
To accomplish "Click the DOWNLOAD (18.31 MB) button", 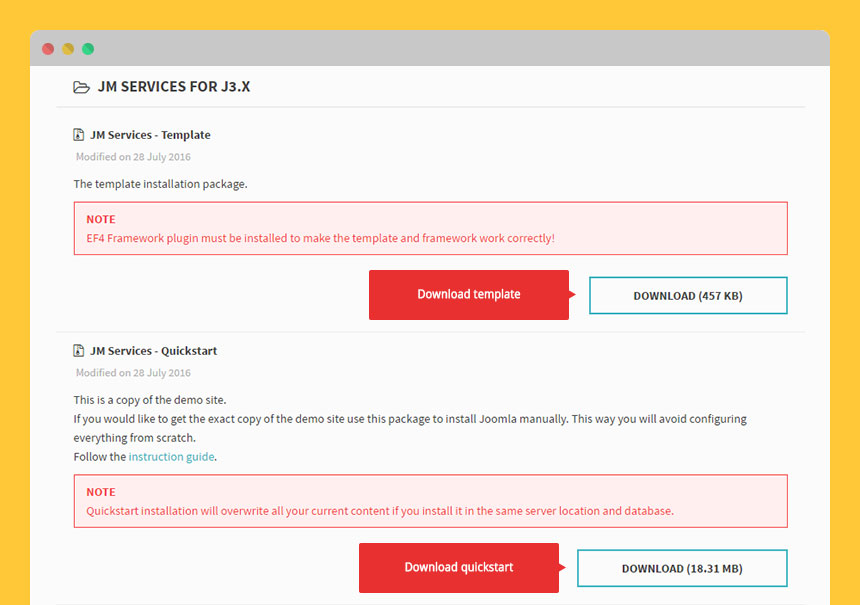I will 682,568.
